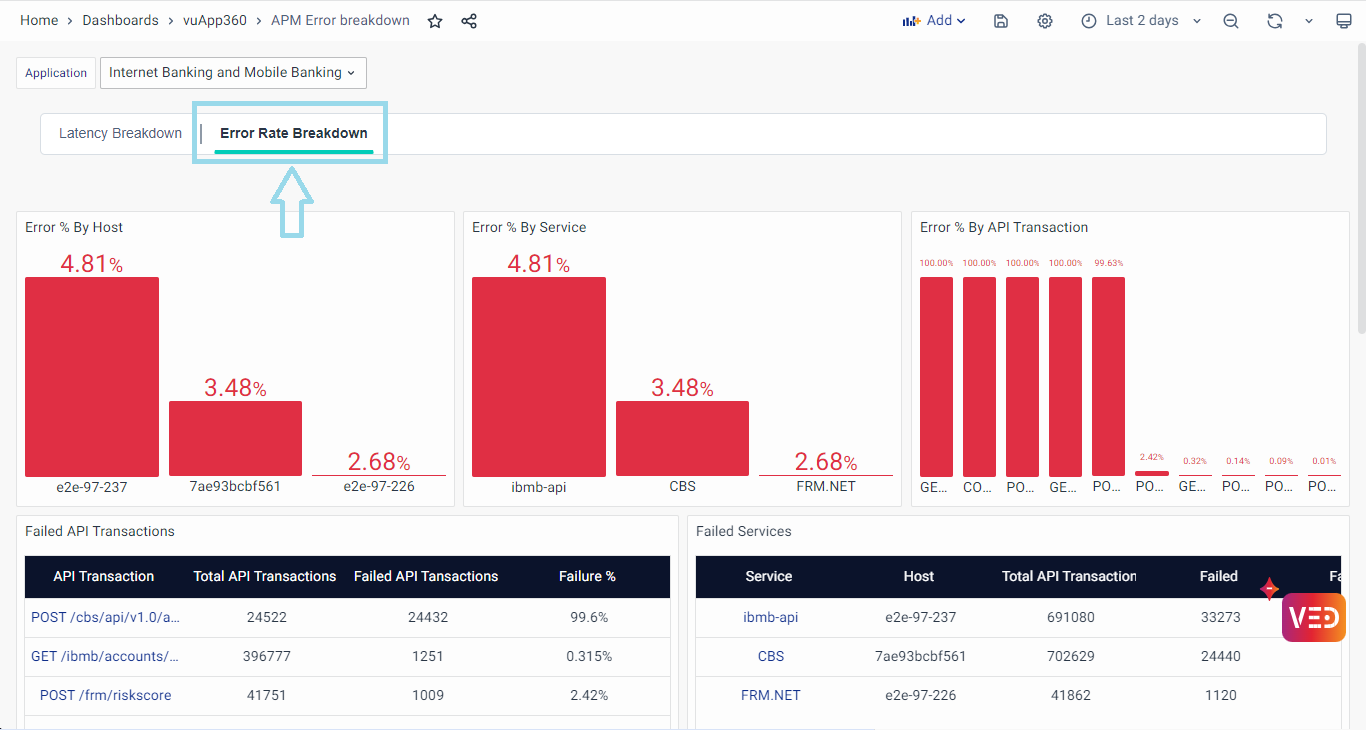Open the ibmb-api service link
This screenshot has height=730, width=1366.
[770, 617]
